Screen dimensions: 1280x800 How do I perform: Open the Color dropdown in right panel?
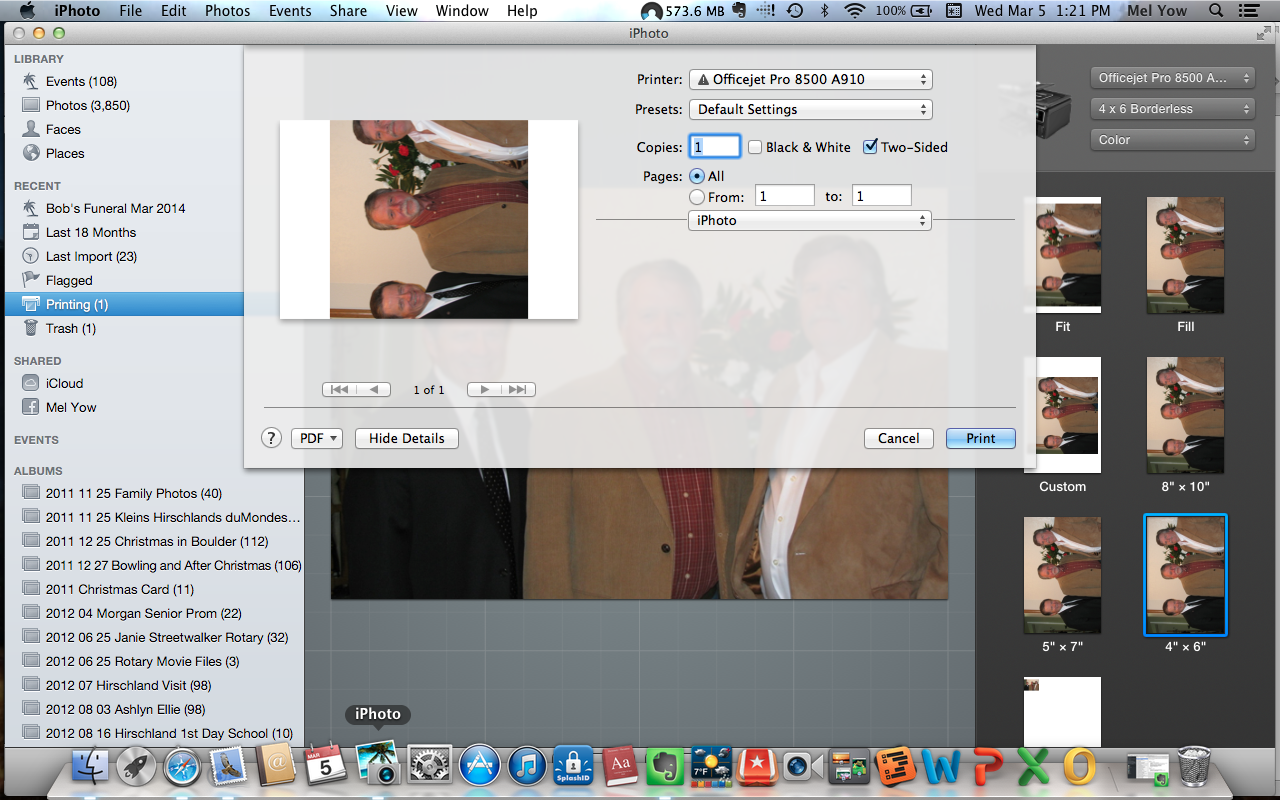[1172, 140]
